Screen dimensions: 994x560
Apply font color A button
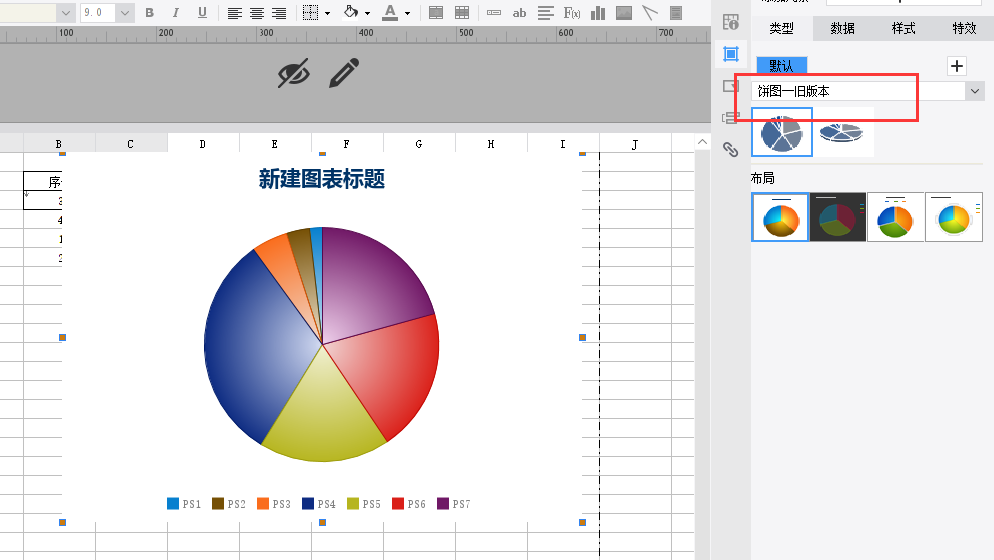tap(390, 13)
